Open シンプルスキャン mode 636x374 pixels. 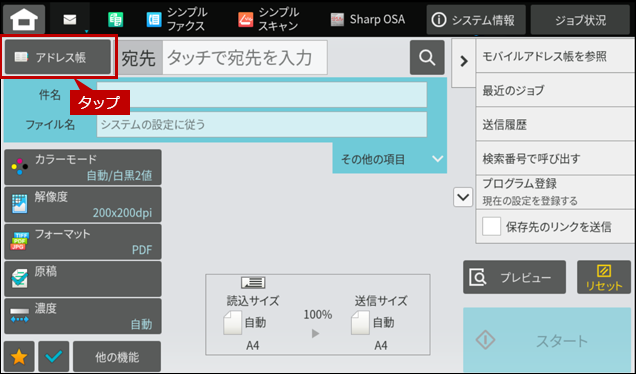(x=269, y=19)
